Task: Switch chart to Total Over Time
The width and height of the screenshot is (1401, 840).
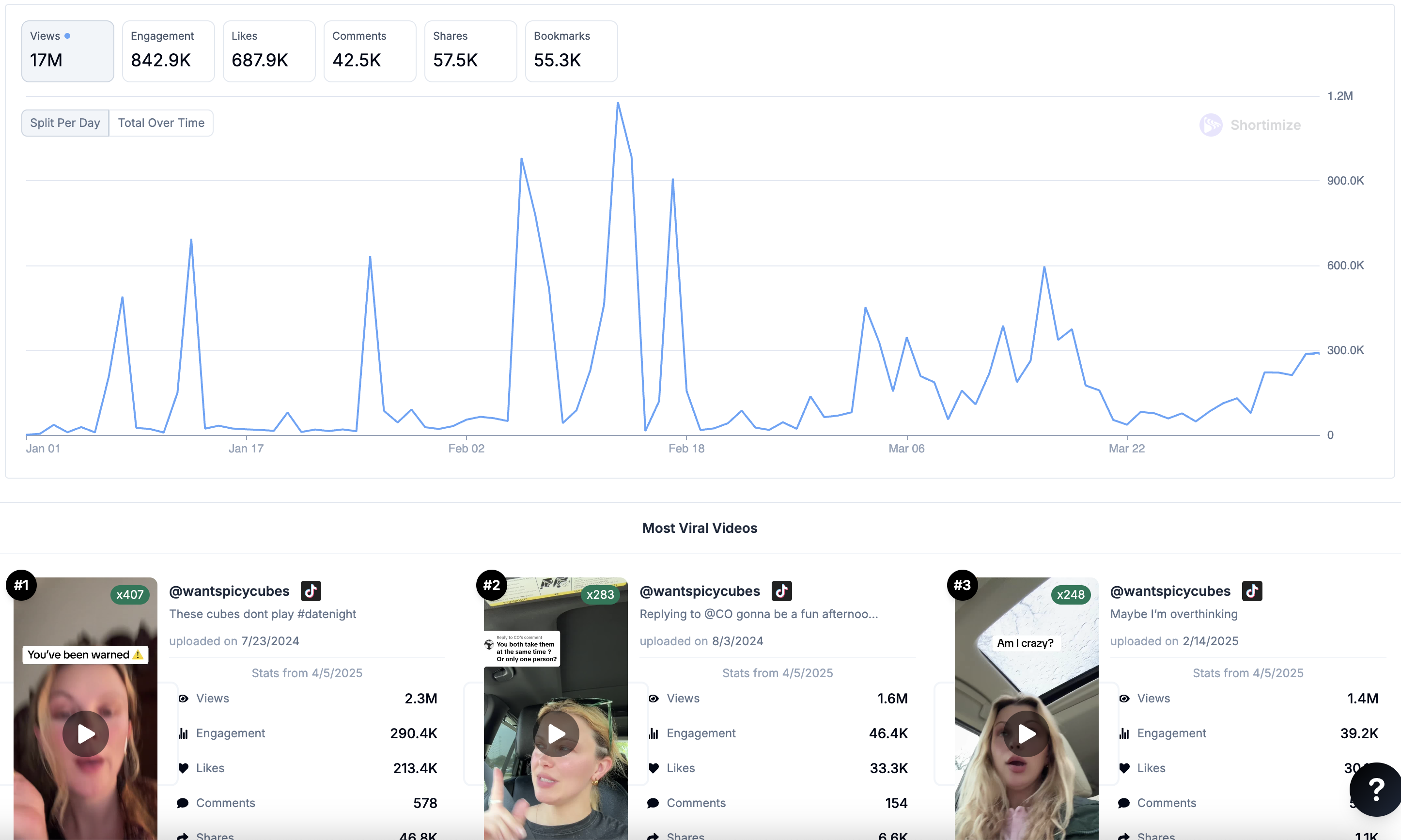Action: [x=161, y=123]
